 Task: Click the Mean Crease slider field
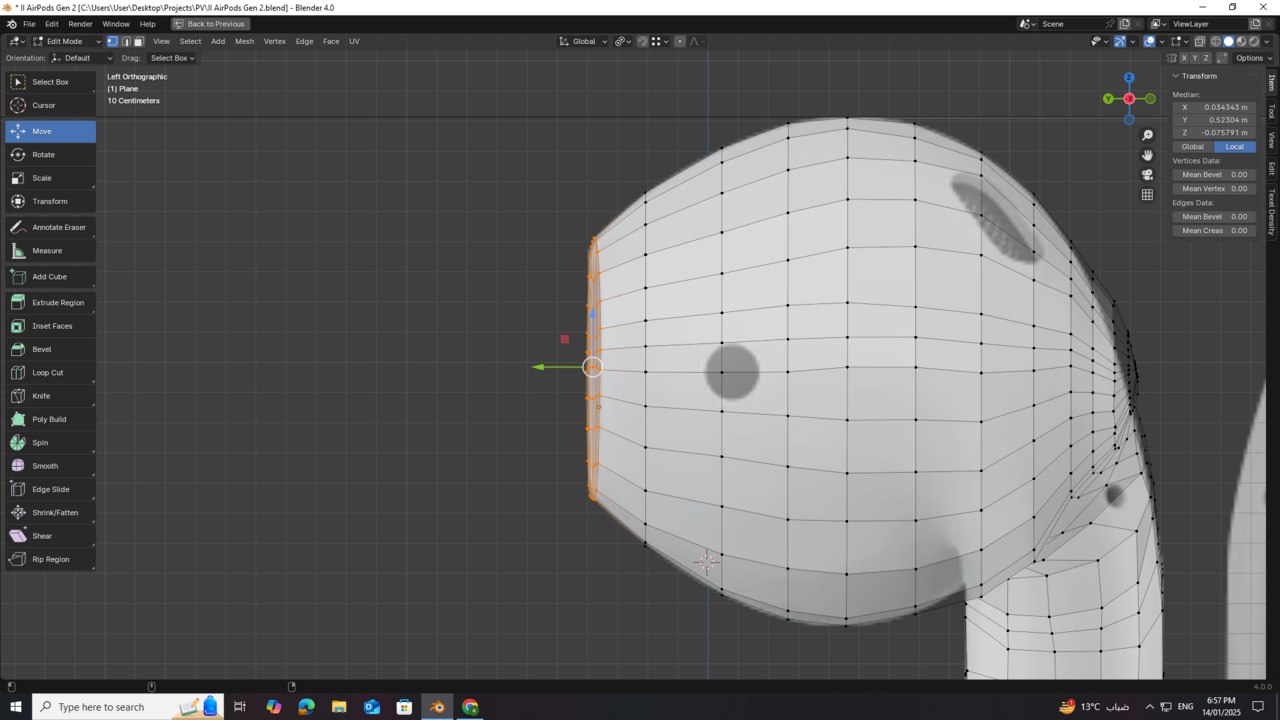click(x=1214, y=231)
